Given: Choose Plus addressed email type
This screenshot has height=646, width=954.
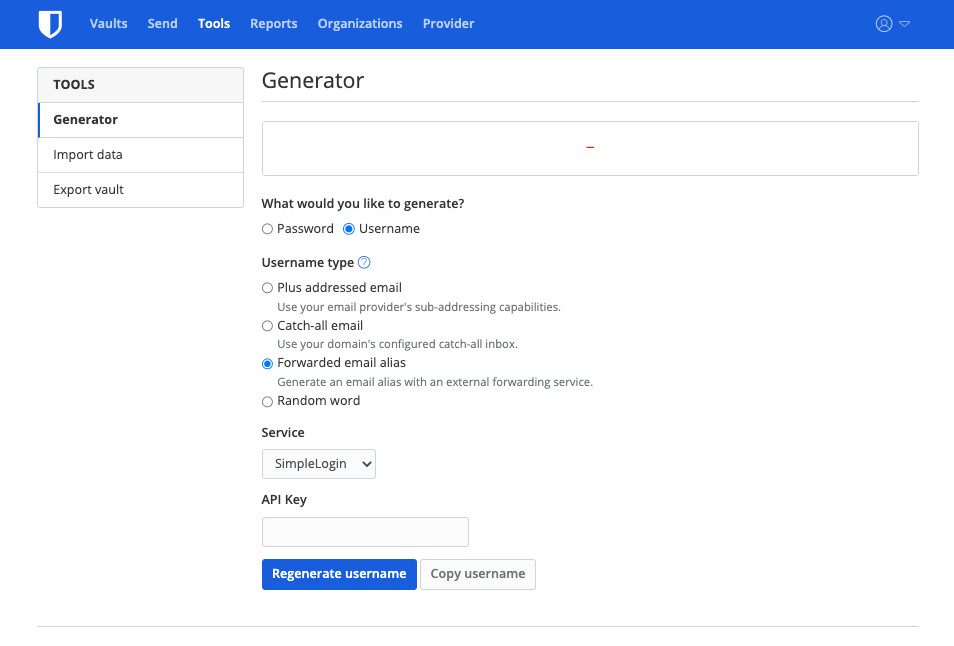Looking at the screenshot, I should [267, 288].
